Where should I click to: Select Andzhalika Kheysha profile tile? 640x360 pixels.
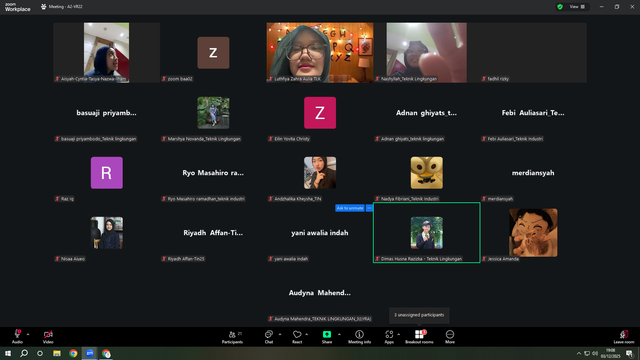320,173
